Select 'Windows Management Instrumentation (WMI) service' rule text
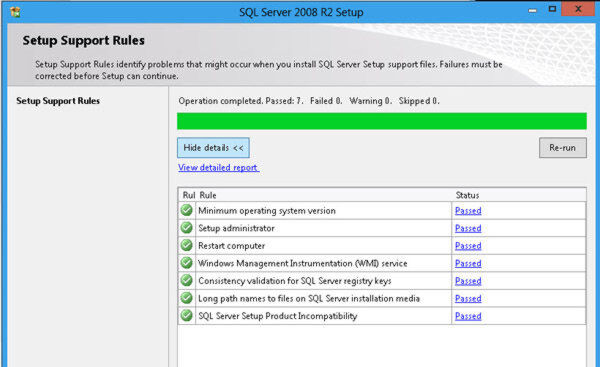The image size is (600, 367). pos(303,264)
